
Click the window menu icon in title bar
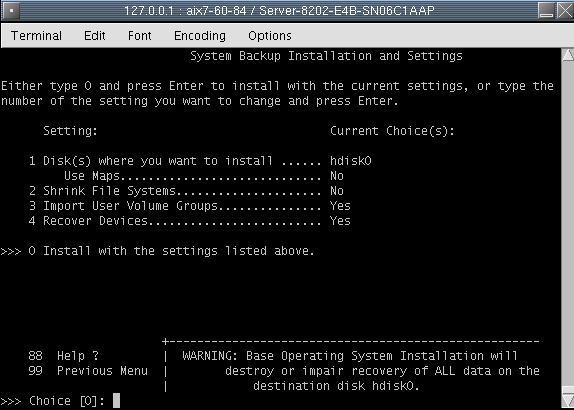click(12, 10)
